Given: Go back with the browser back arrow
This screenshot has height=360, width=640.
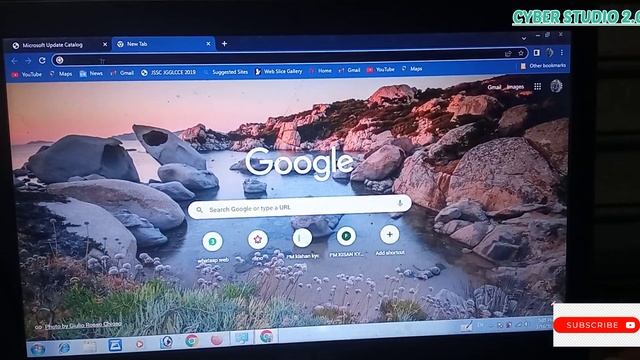Looking at the screenshot, I should click(x=15, y=61).
